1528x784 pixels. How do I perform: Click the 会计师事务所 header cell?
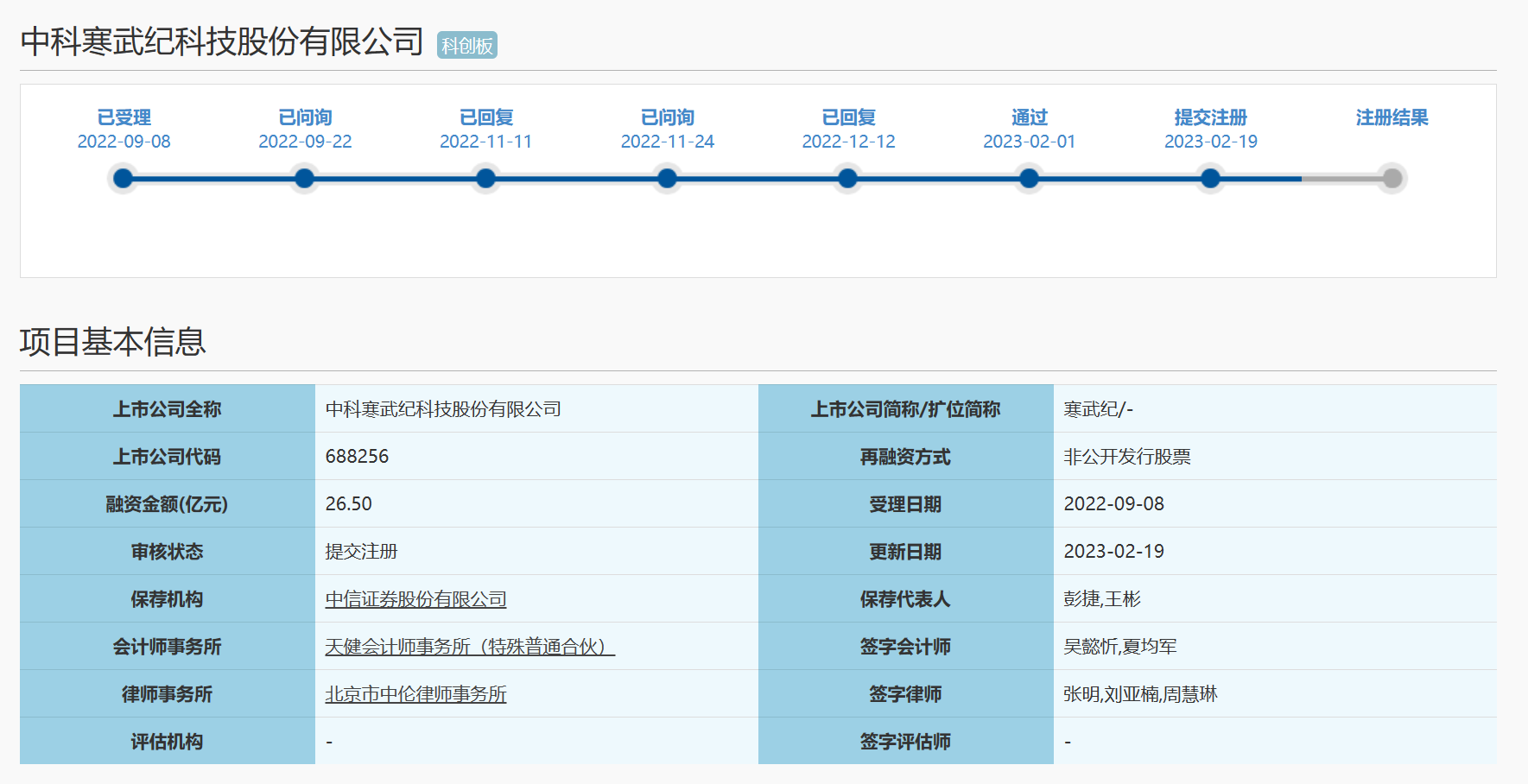click(x=168, y=646)
